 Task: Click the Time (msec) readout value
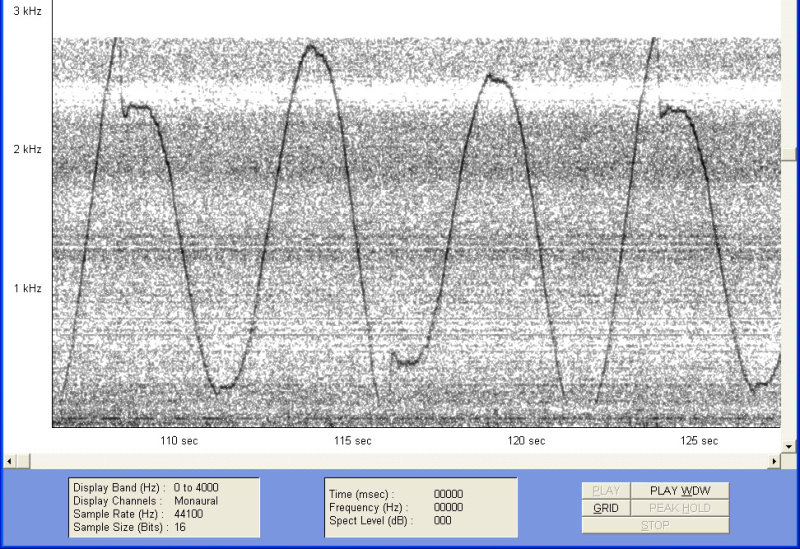pos(448,494)
